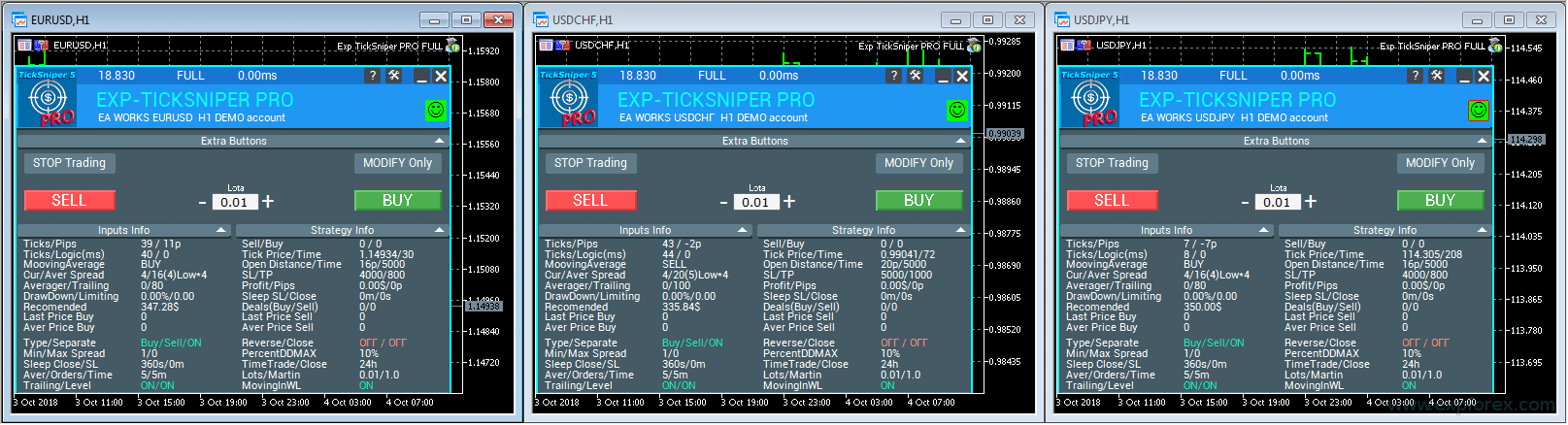
Task: Increase lot size with plus in EURUSD panel
Action: point(268,201)
